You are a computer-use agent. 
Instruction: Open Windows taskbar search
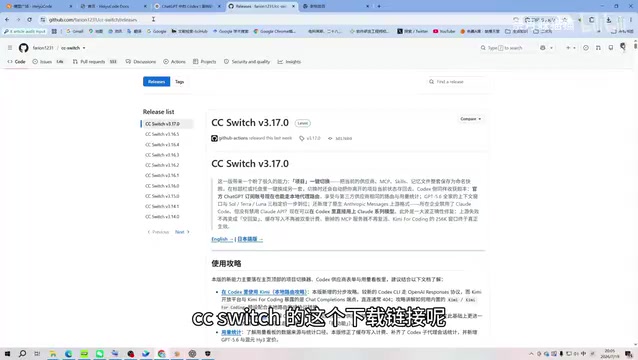tap(22, 353)
